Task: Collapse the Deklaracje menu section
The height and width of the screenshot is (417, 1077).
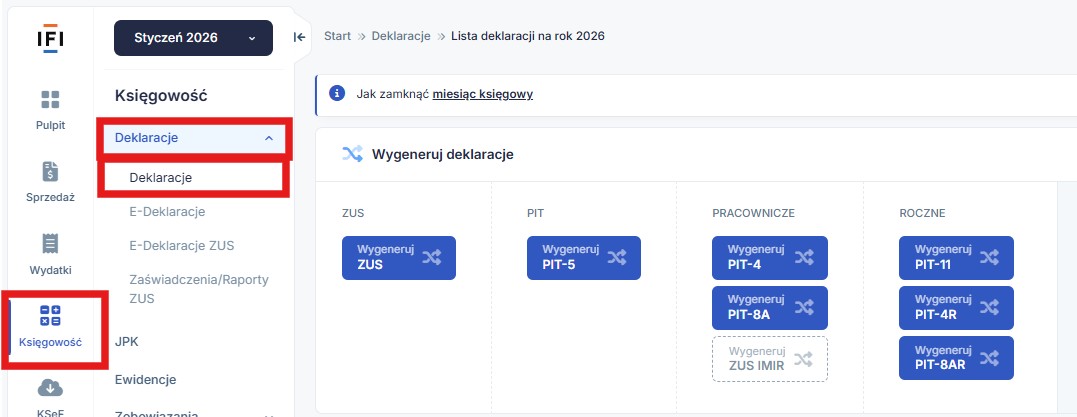Action: 268,138
